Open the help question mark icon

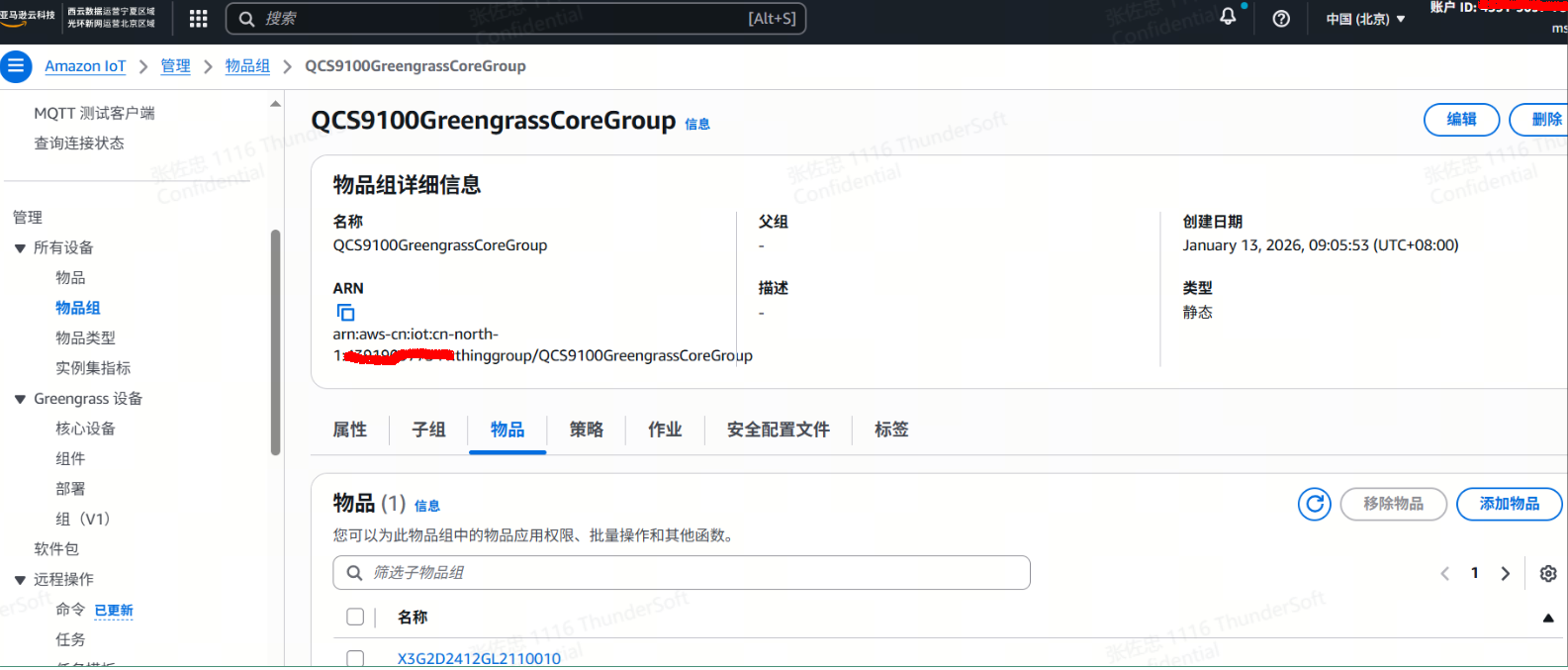click(1281, 19)
